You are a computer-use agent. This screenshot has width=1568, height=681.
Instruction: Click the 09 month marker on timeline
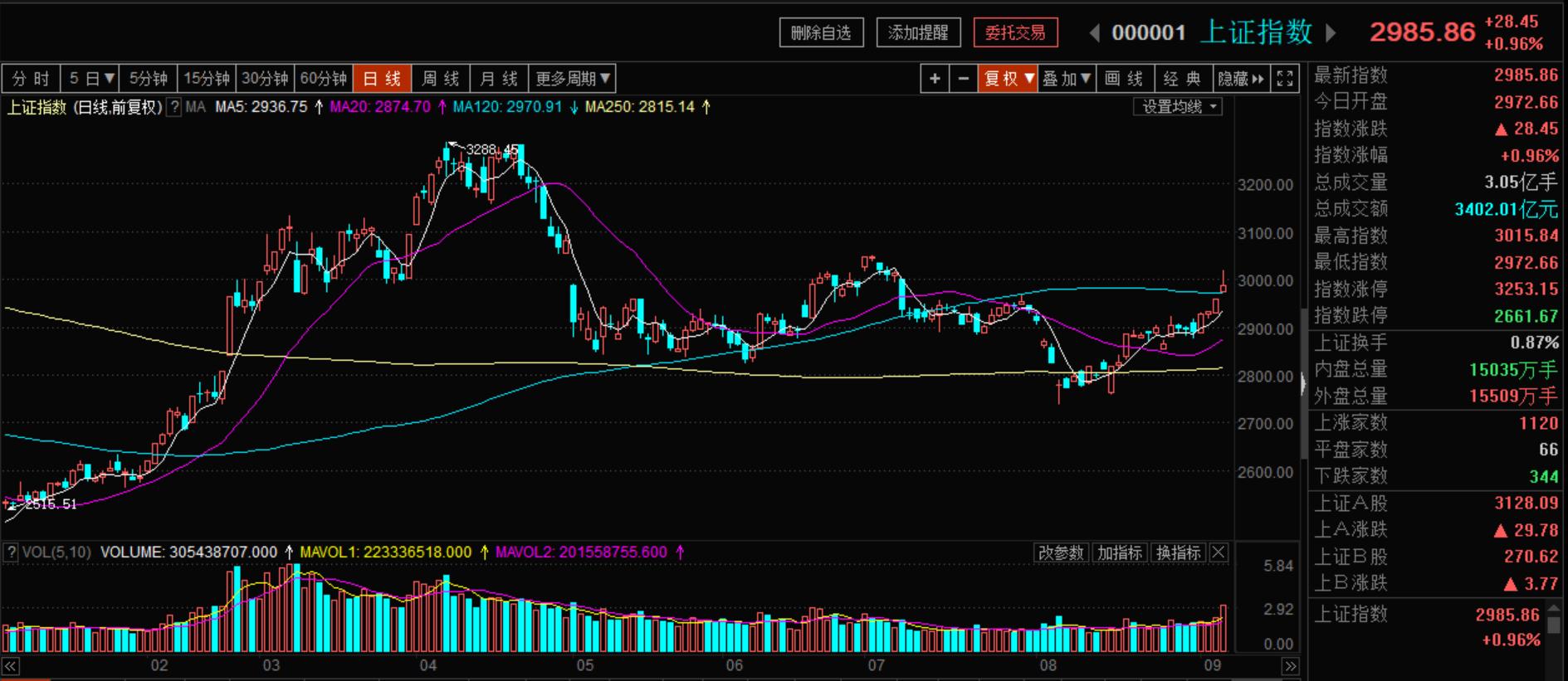click(x=1213, y=665)
